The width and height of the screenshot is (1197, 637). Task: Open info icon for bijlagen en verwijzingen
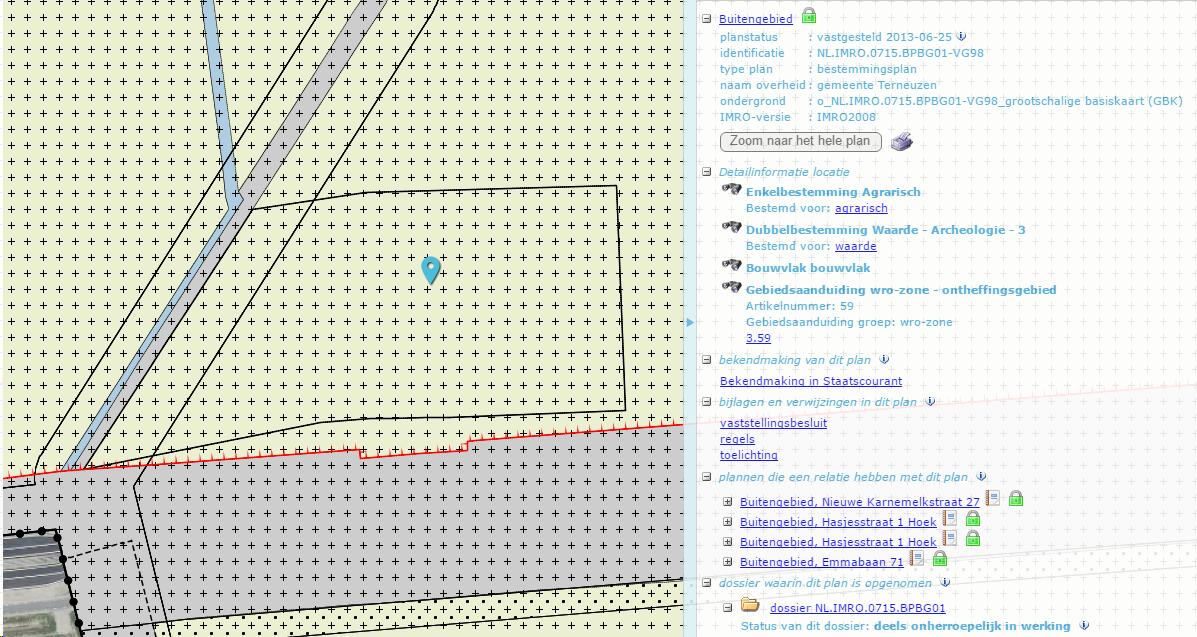click(930, 401)
